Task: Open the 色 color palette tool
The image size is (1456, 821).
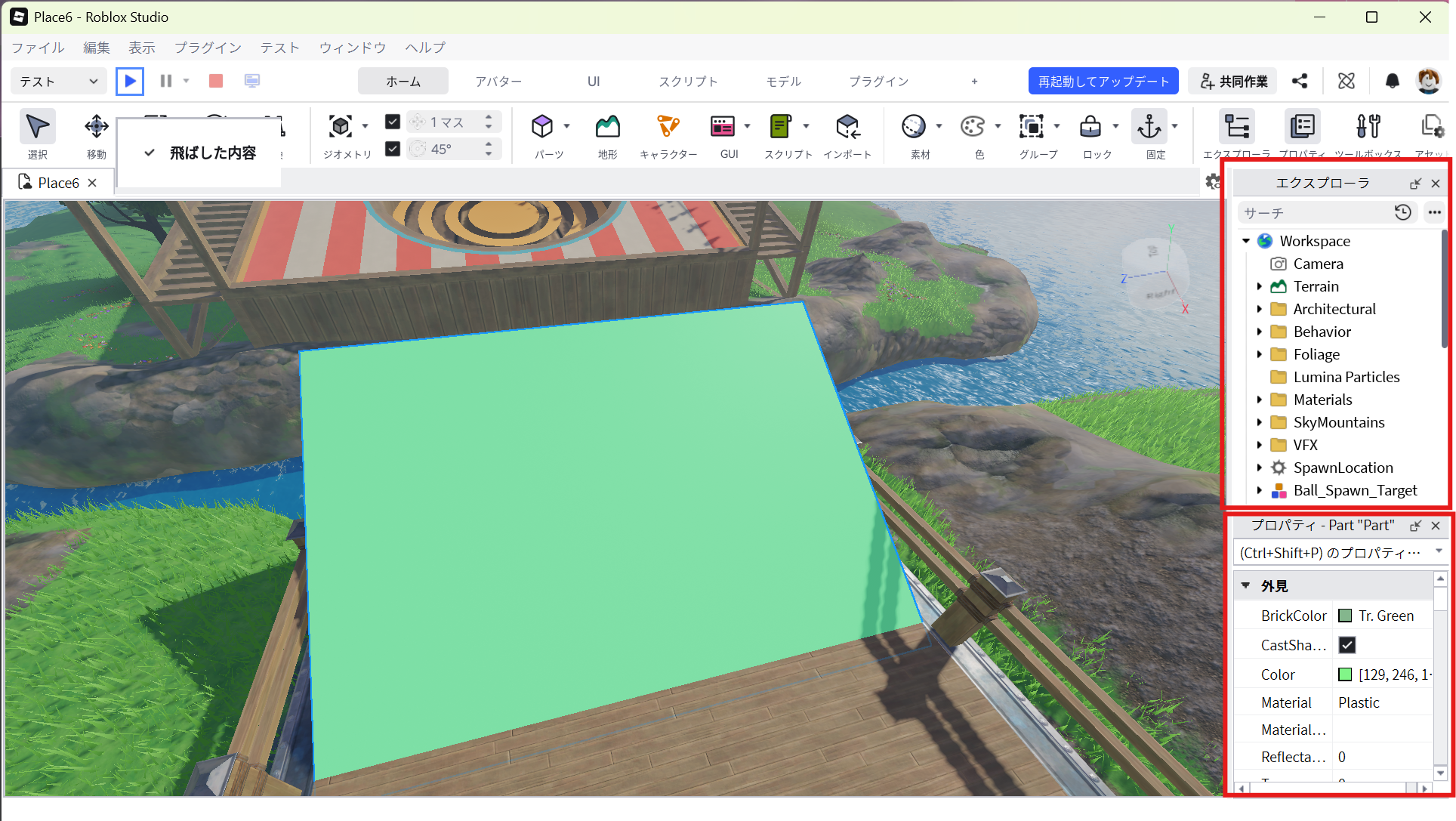Action: (973, 127)
